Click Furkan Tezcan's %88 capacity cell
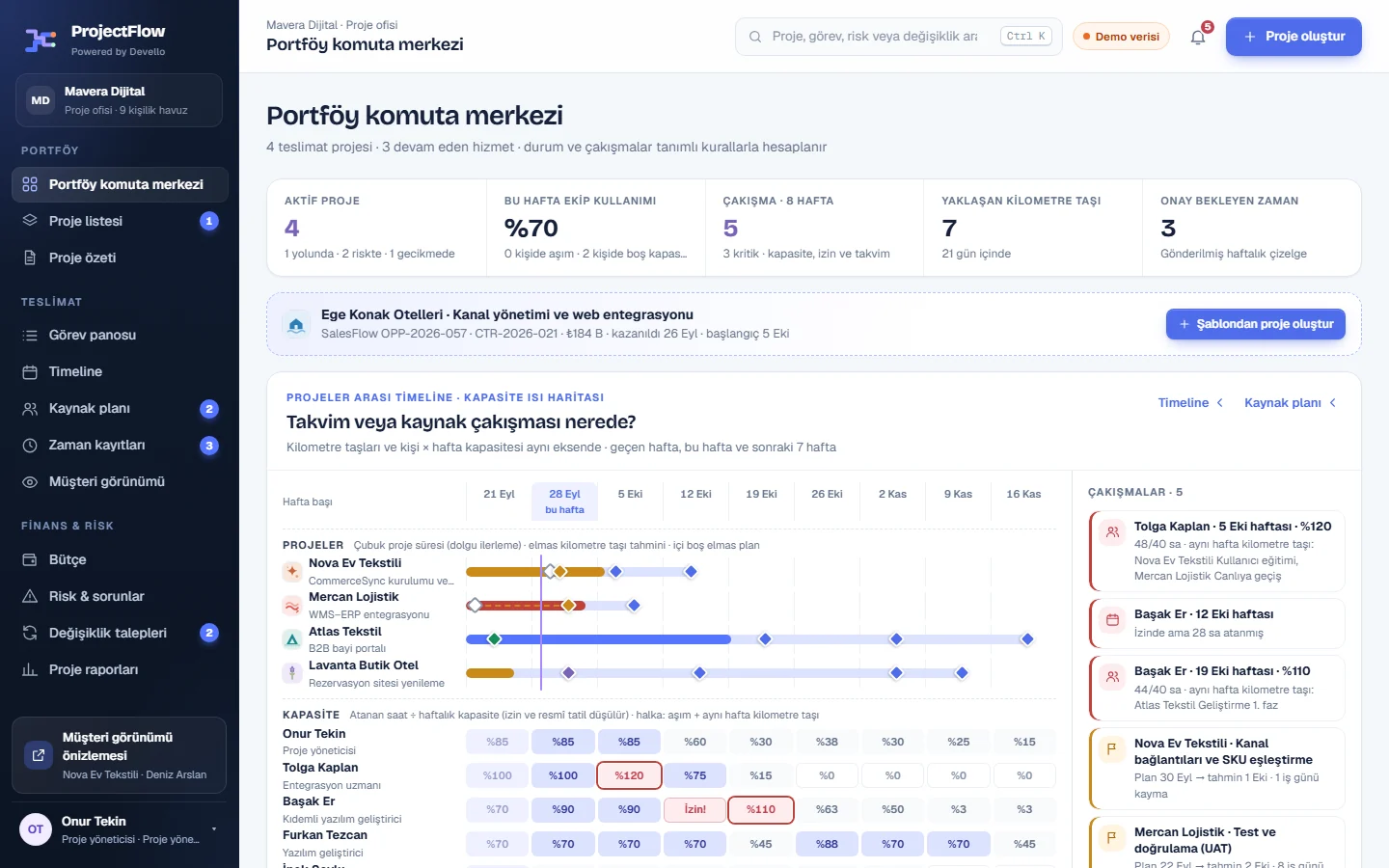 [x=827, y=844]
